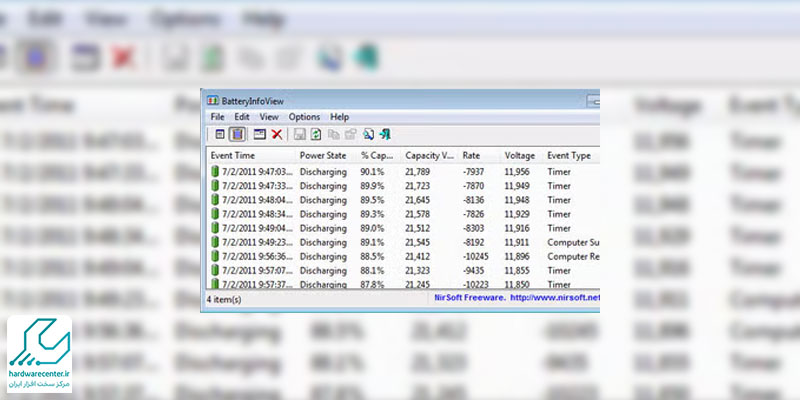The height and width of the screenshot is (400, 800).
Task: Open the Options menu
Action: [304, 117]
